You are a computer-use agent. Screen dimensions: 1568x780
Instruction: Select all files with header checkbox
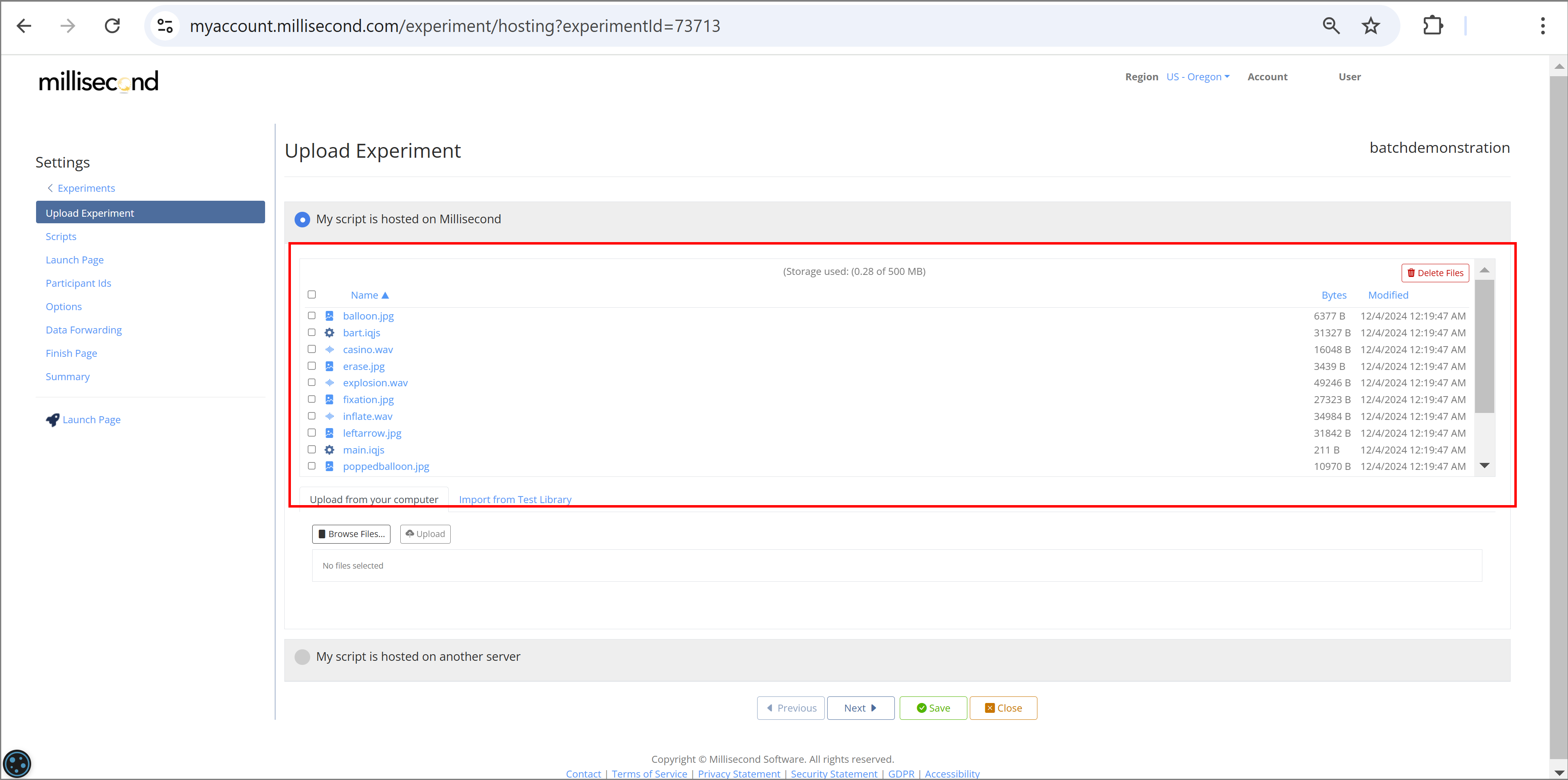pyautogui.click(x=312, y=295)
